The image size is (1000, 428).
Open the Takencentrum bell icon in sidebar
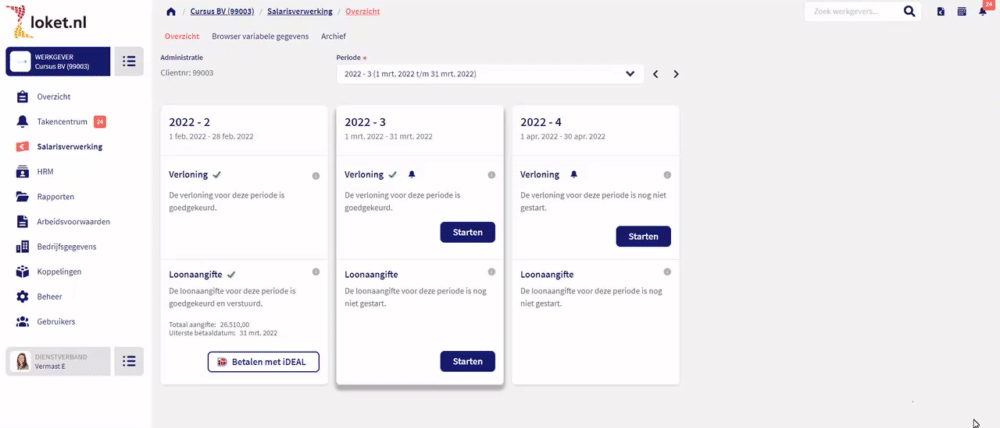[x=22, y=121]
